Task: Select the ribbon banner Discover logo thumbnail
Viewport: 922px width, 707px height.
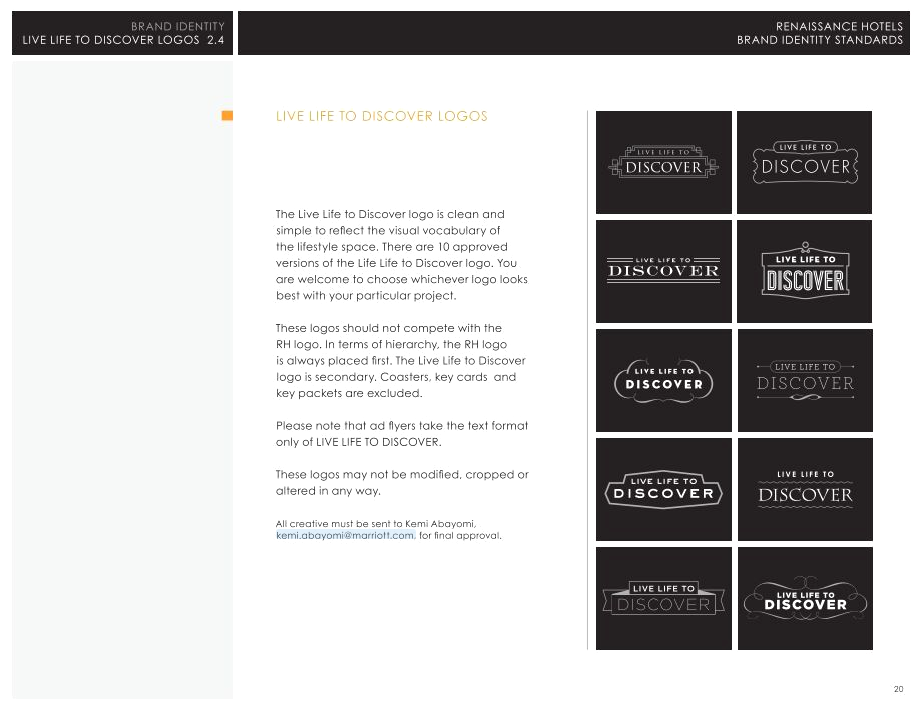Action: pyautogui.click(x=664, y=599)
